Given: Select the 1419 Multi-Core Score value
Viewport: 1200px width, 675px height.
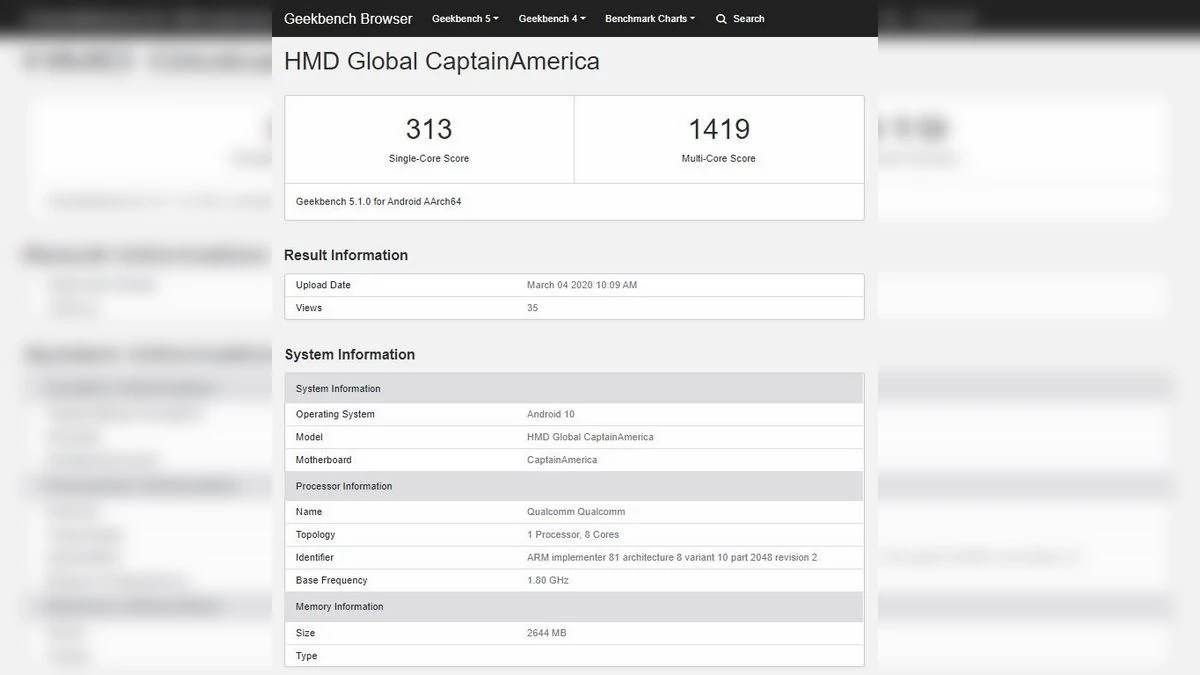Looking at the screenshot, I should [x=718, y=129].
